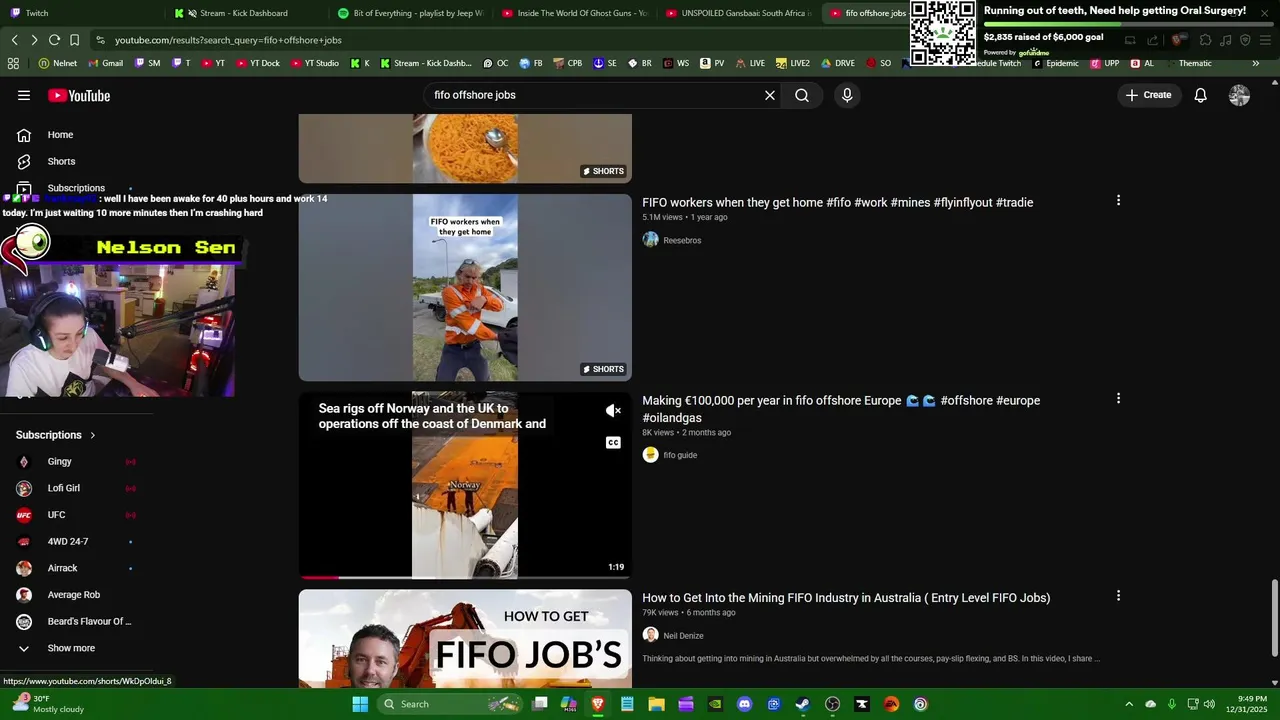Image resolution: width=1280 pixels, height=720 pixels.
Task: Reload the page
Action: click(54, 40)
